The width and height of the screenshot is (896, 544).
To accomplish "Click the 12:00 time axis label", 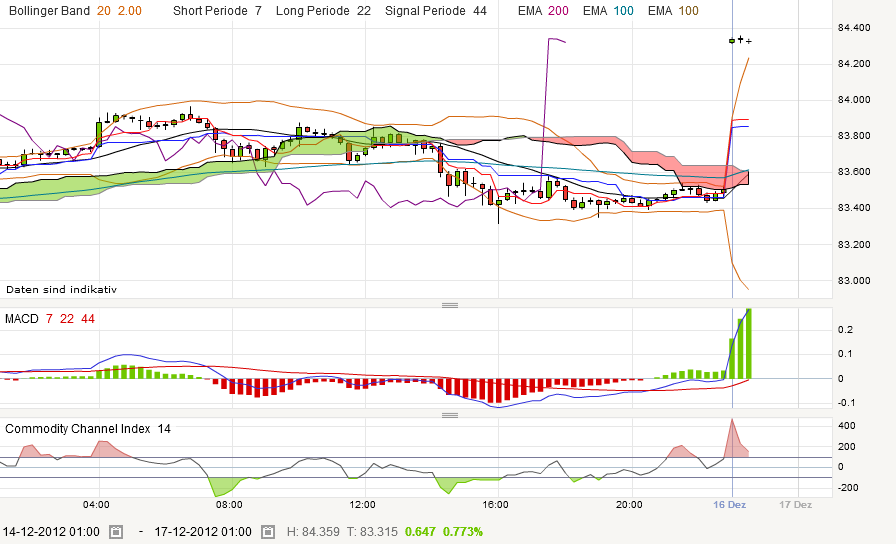I will point(362,505).
